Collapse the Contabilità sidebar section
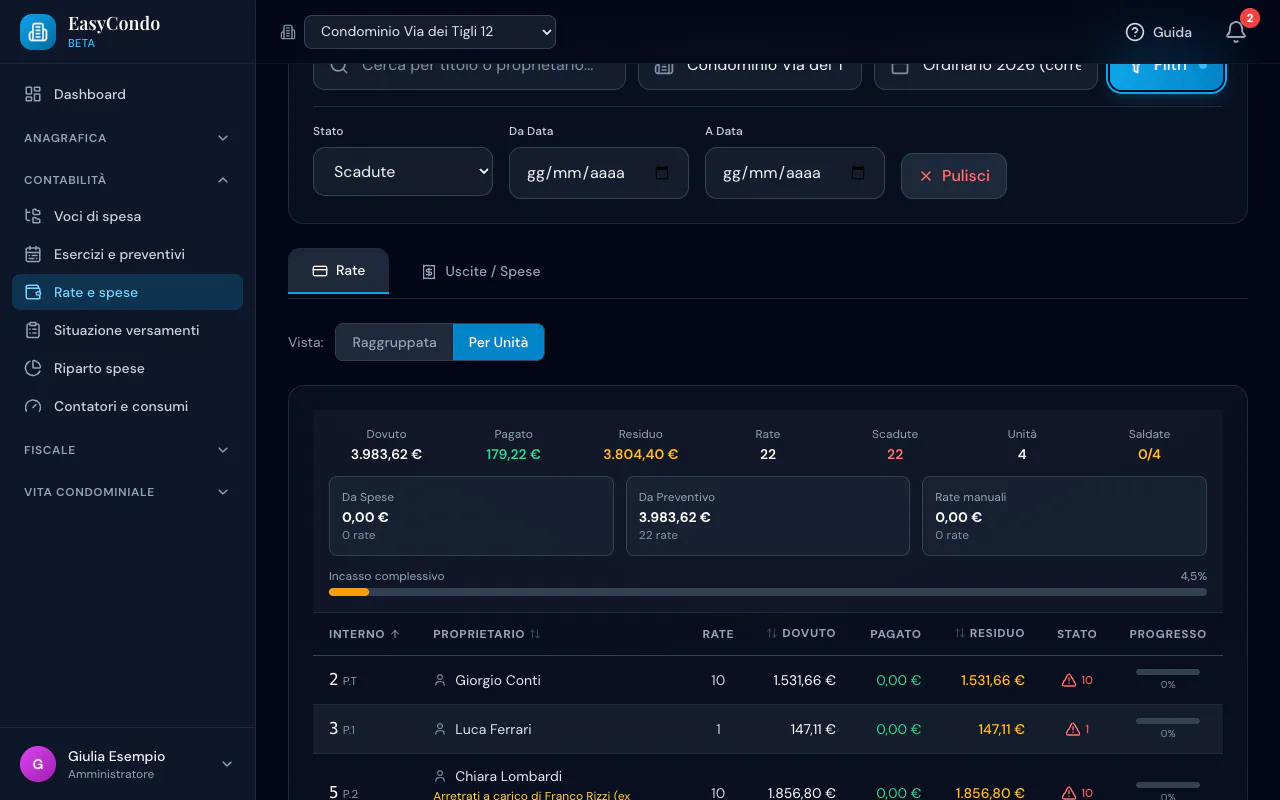The height and width of the screenshot is (800, 1280). point(127,180)
